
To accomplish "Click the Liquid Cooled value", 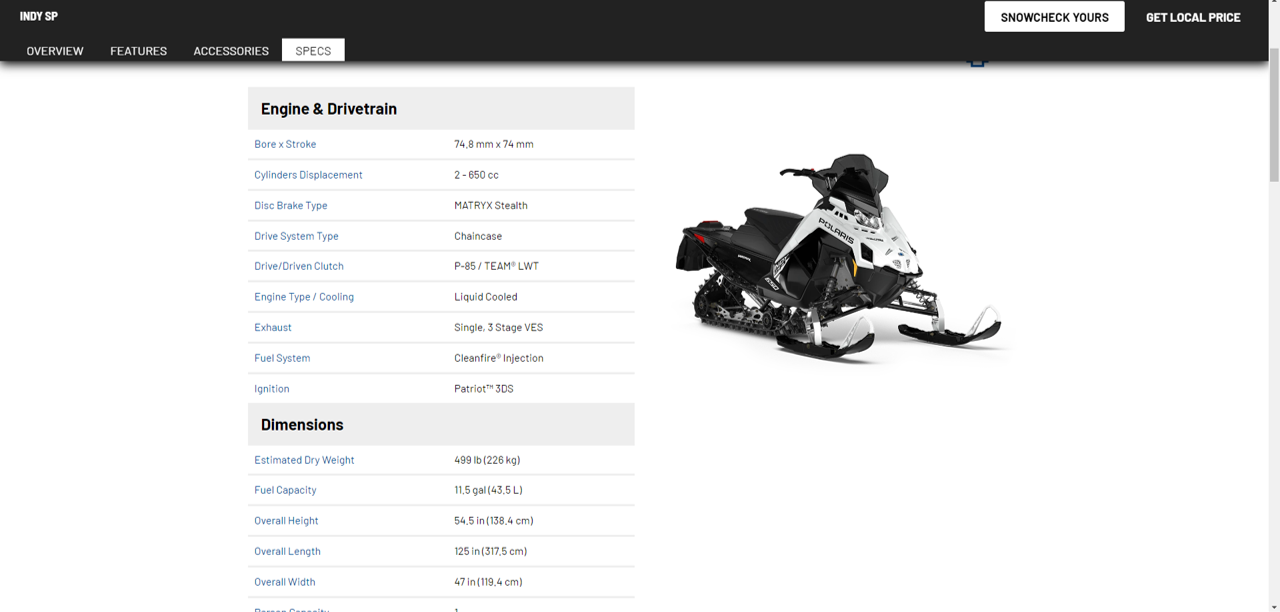I will point(486,297).
